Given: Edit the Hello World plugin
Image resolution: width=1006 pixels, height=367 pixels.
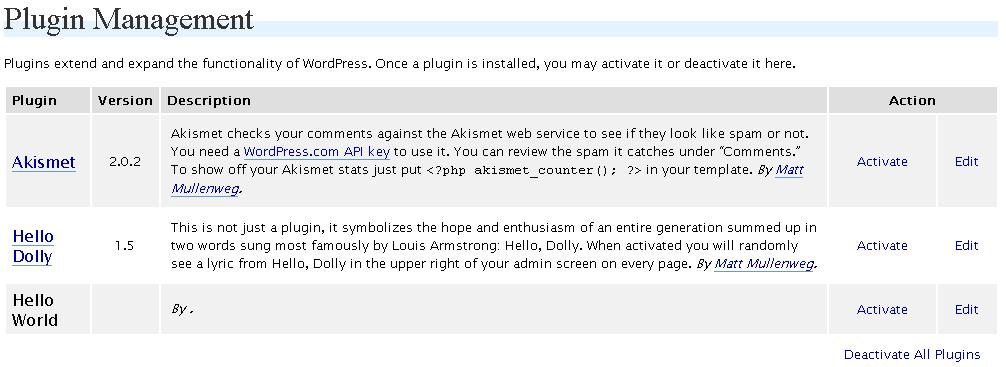Looking at the screenshot, I should tap(966, 310).
